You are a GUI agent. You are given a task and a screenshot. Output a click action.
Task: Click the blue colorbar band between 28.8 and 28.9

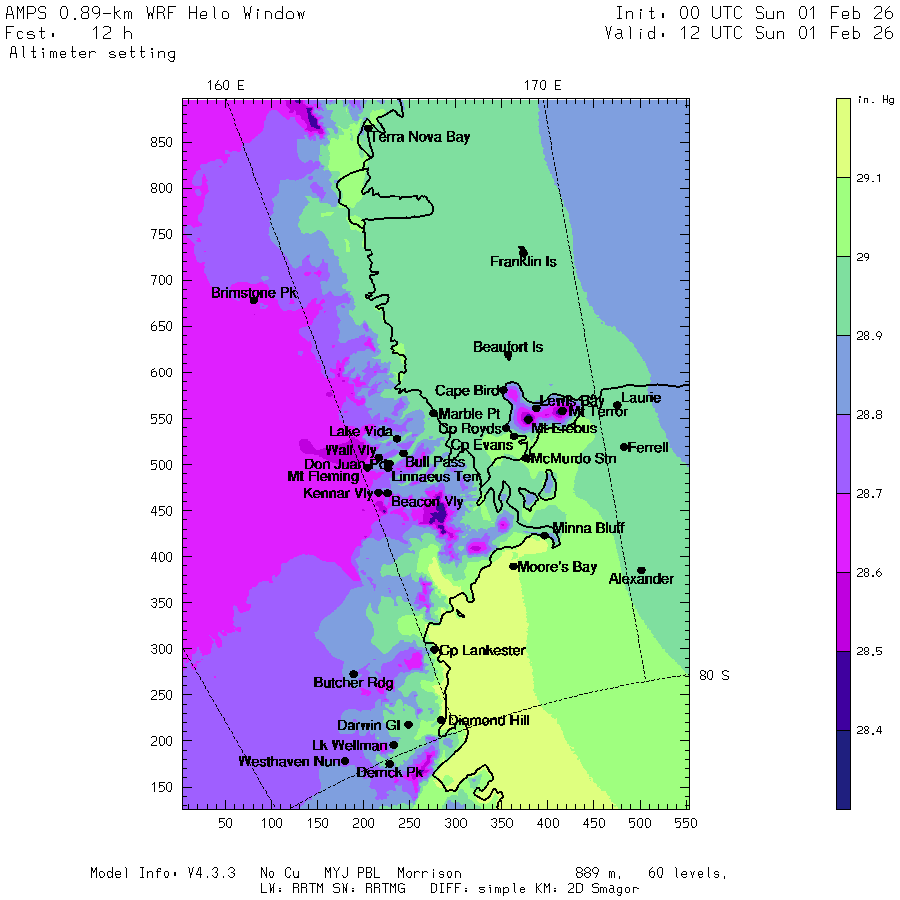843,375
